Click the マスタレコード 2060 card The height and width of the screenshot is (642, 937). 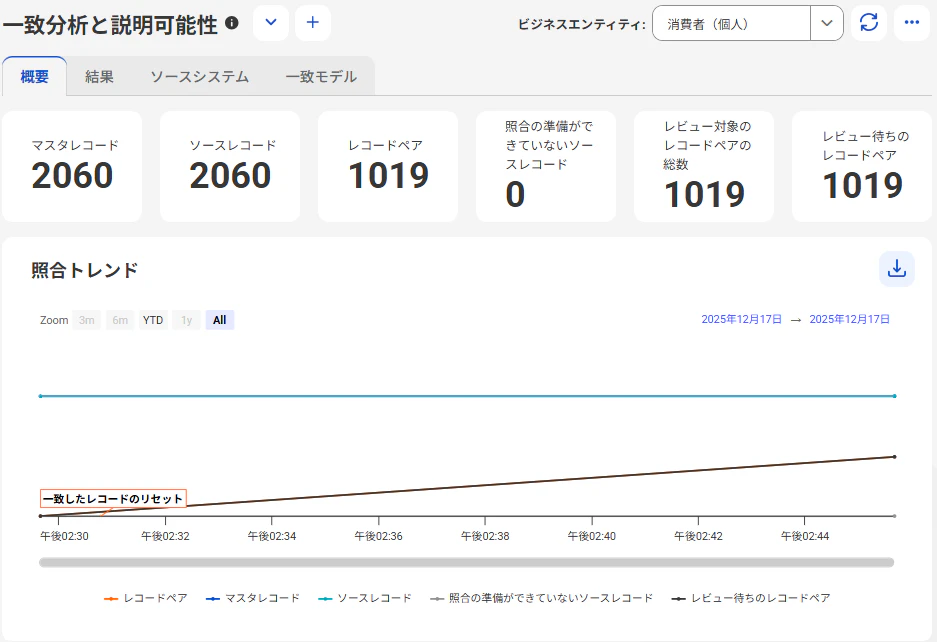72,166
